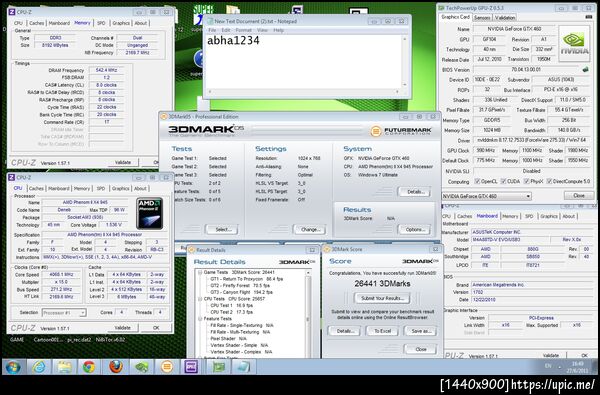Open SPD tab in CPU-Z Memory window
600x395 pixels.
(x=101, y=23)
